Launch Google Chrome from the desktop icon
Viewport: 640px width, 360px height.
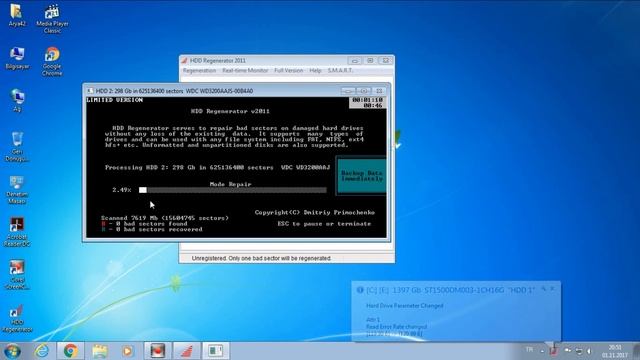click(x=52, y=61)
